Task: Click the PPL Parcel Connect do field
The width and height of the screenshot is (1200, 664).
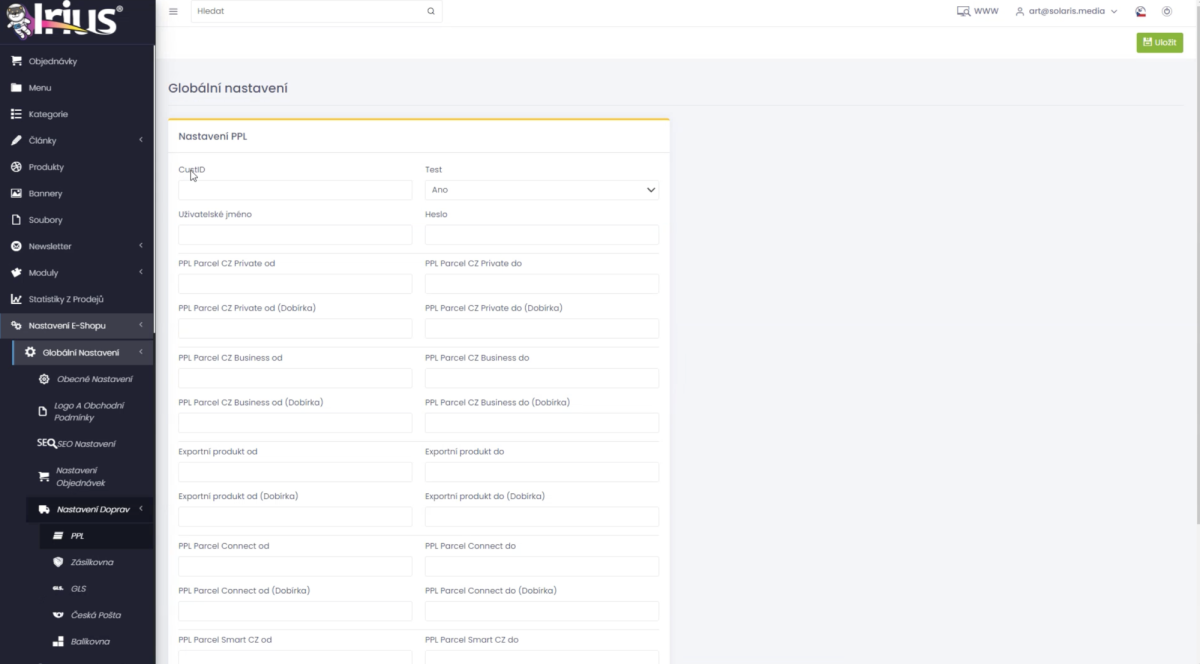Action: [x=542, y=566]
